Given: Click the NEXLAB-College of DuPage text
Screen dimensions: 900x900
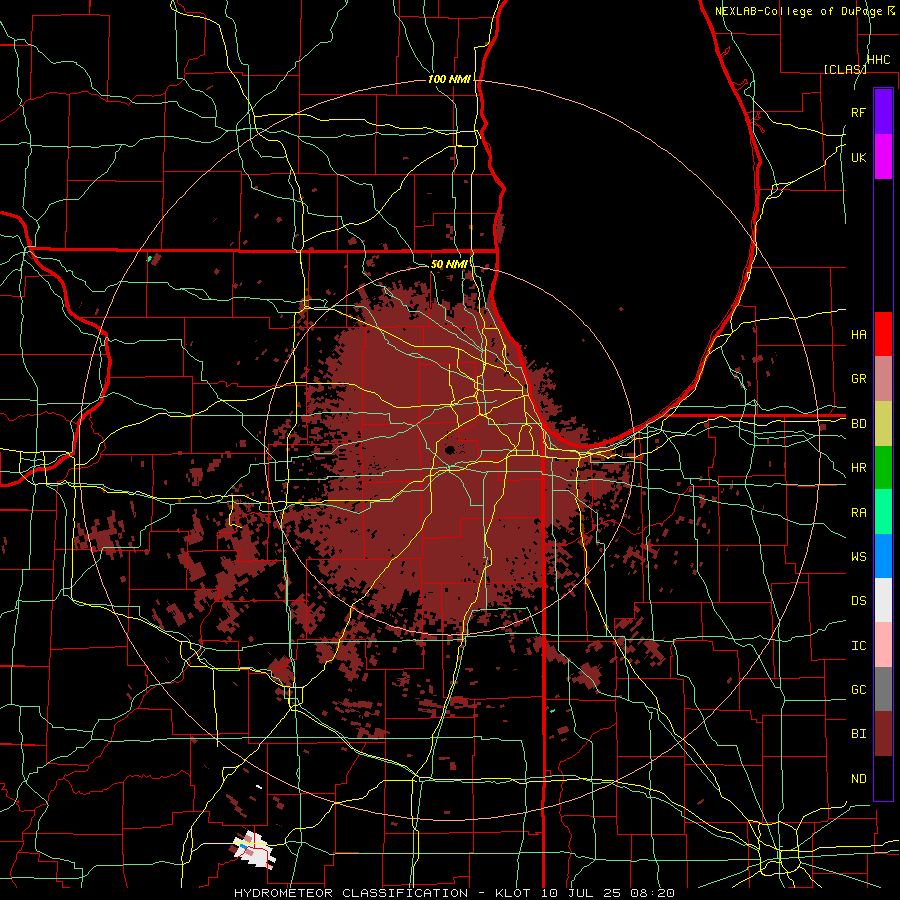Looking at the screenshot, I should click(x=798, y=11).
